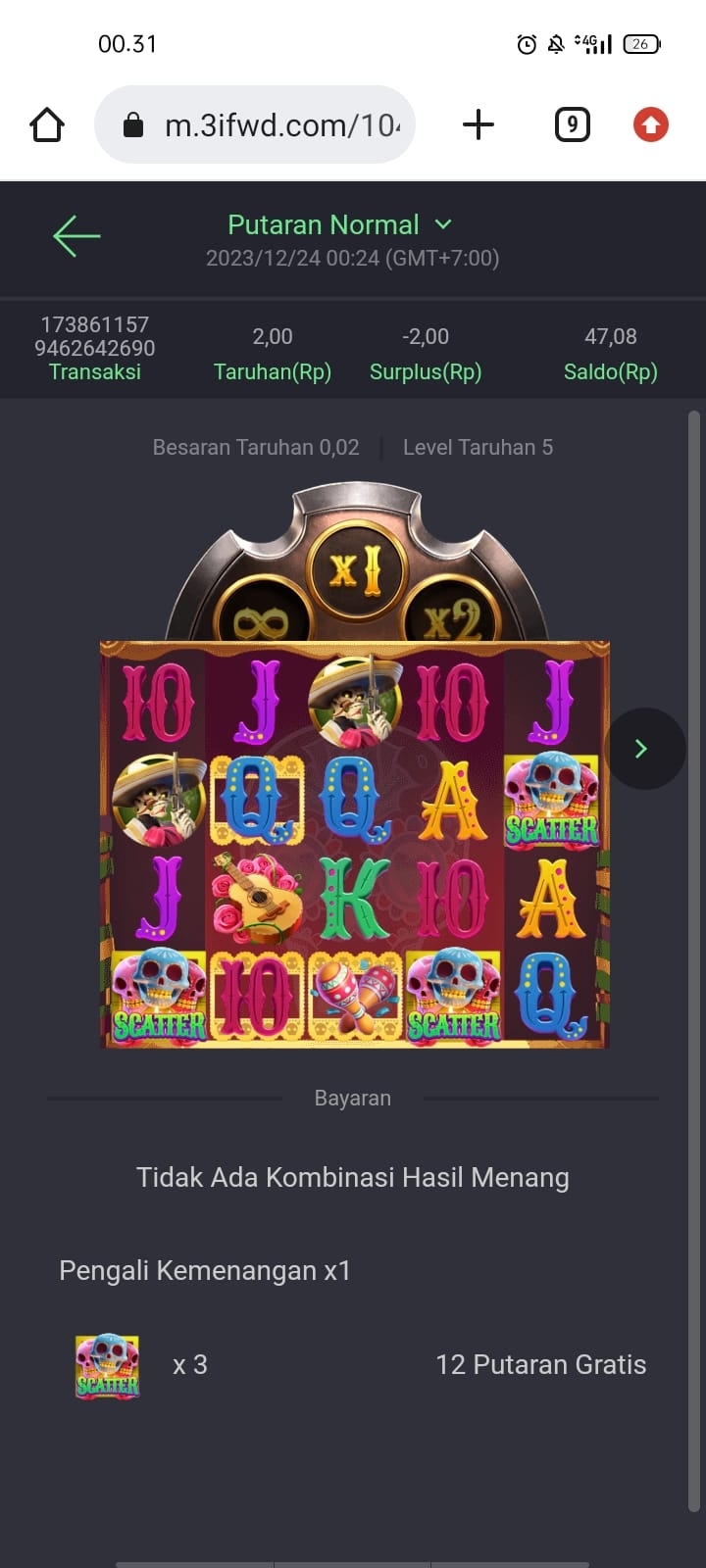
Task: Tap the red upload update icon
Action: point(650,124)
